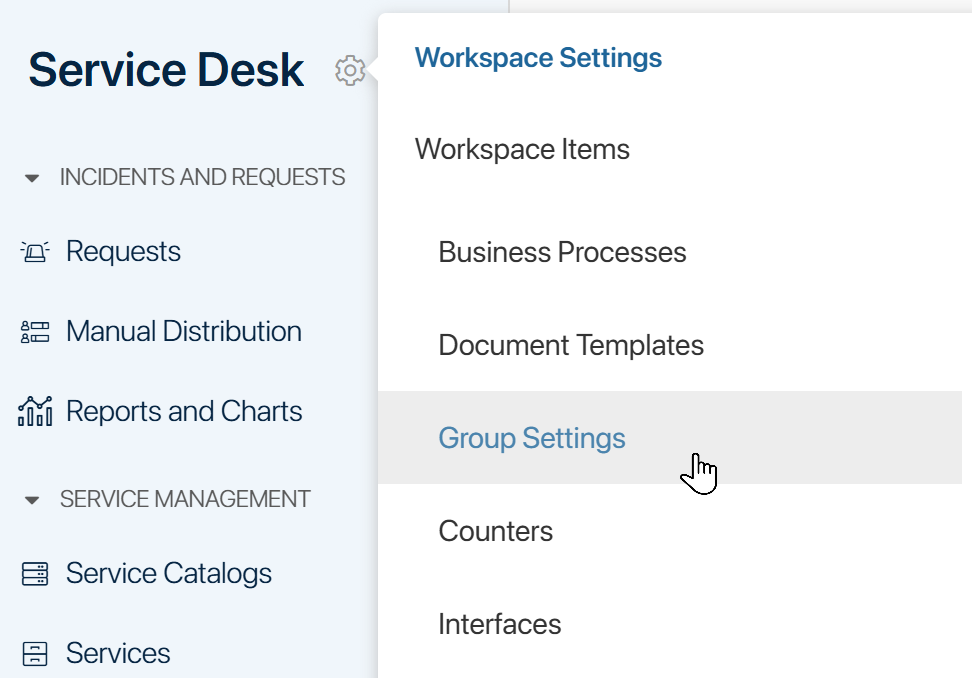
Task: Select Group Settings menu item
Action: (x=669, y=438)
